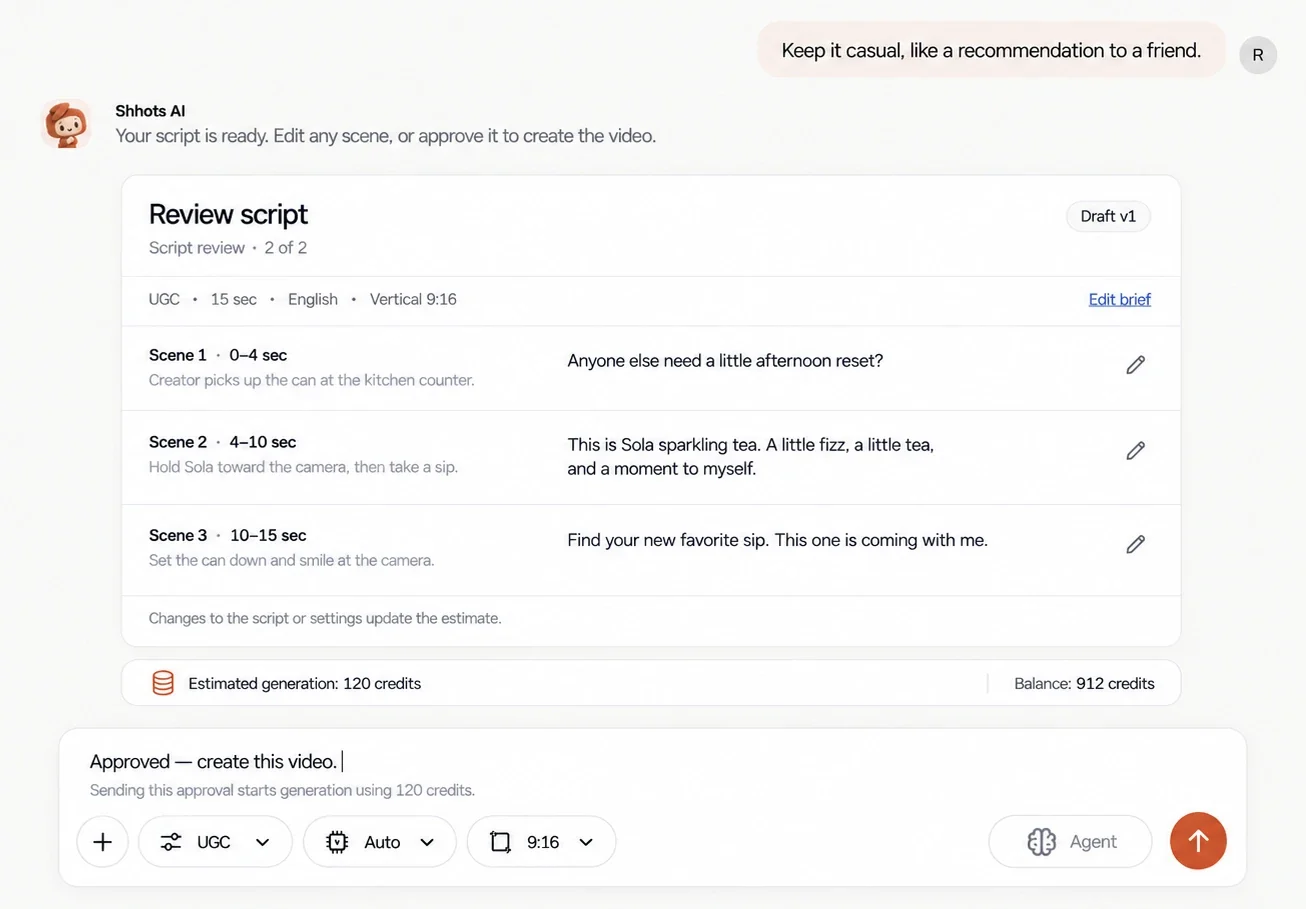Focus the message input with approval text
1306x909 pixels.
pyautogui.click(x=650, y=762)
